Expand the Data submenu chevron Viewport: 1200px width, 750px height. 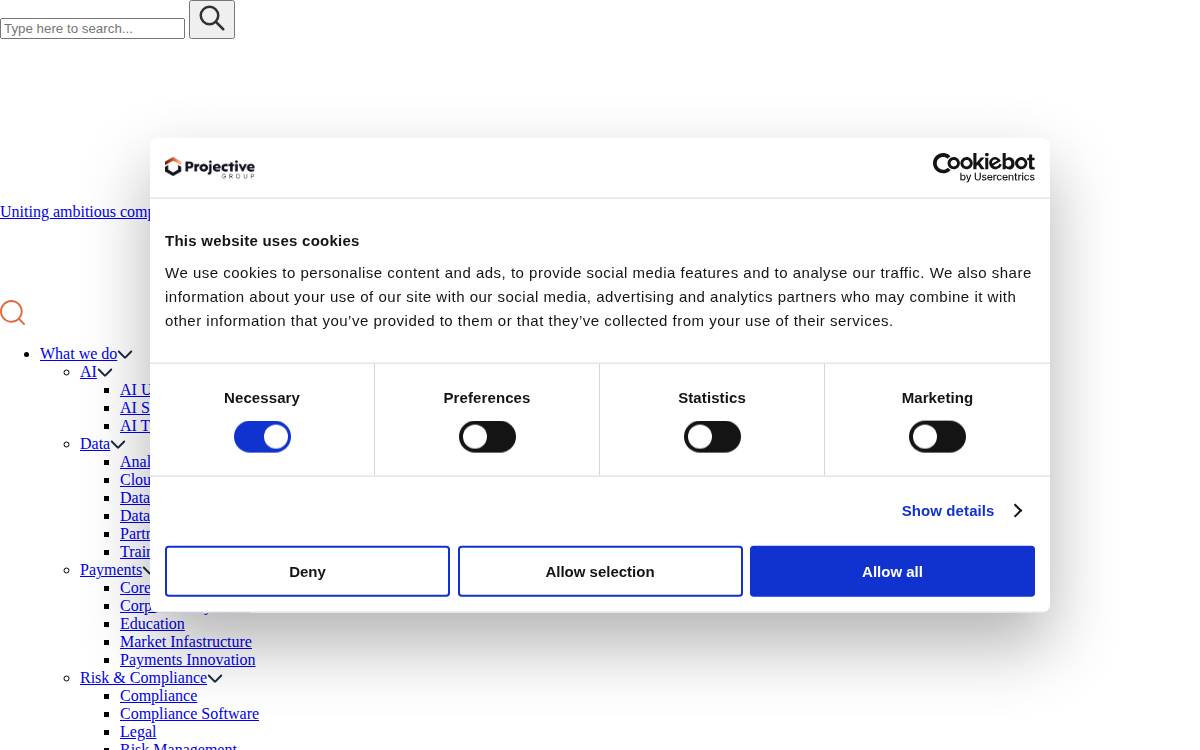point(118,445)
